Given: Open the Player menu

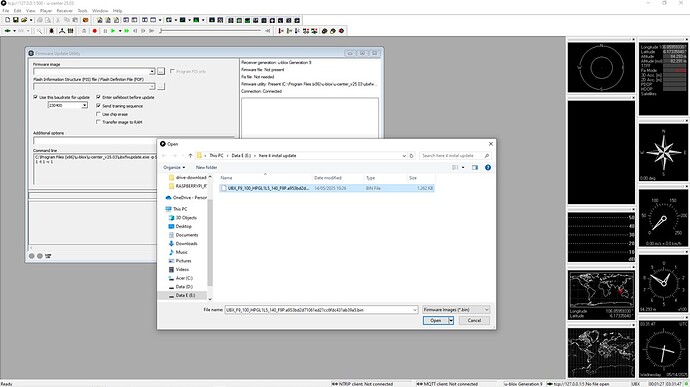Looking at the screenshot, I should pos(46,11).
